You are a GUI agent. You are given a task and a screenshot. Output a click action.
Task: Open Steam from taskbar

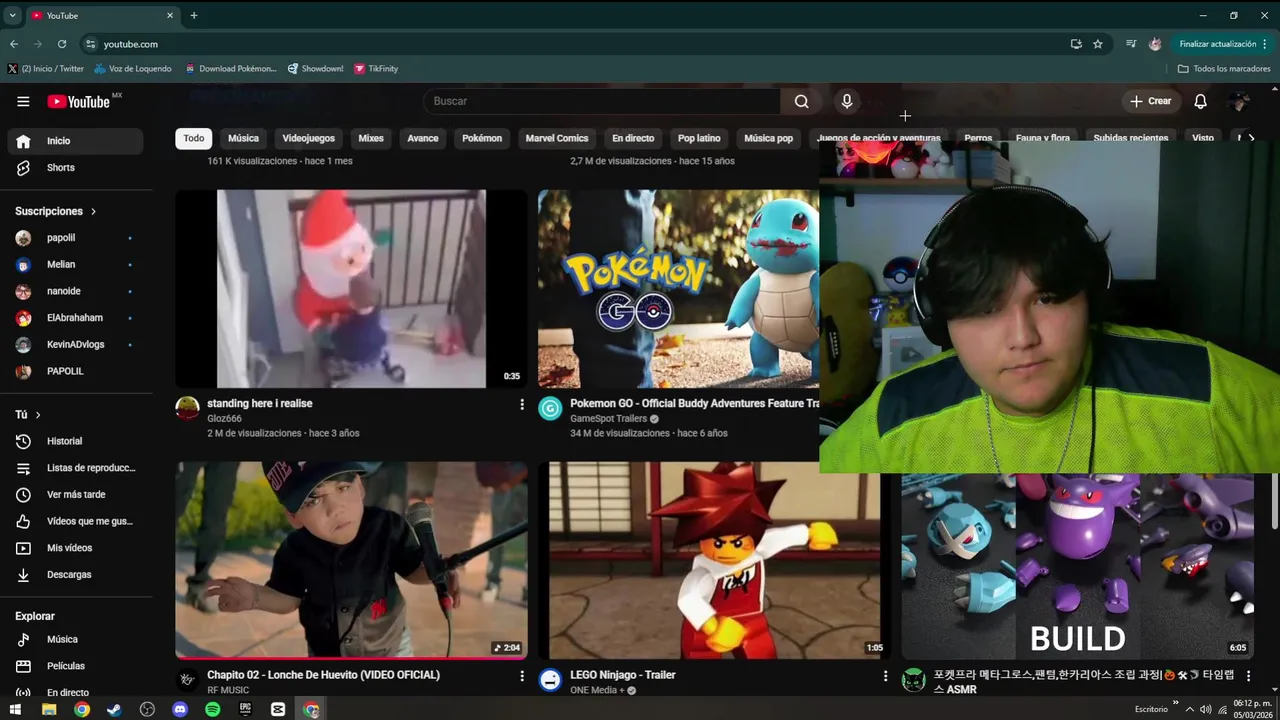click(x=114, y=709)
